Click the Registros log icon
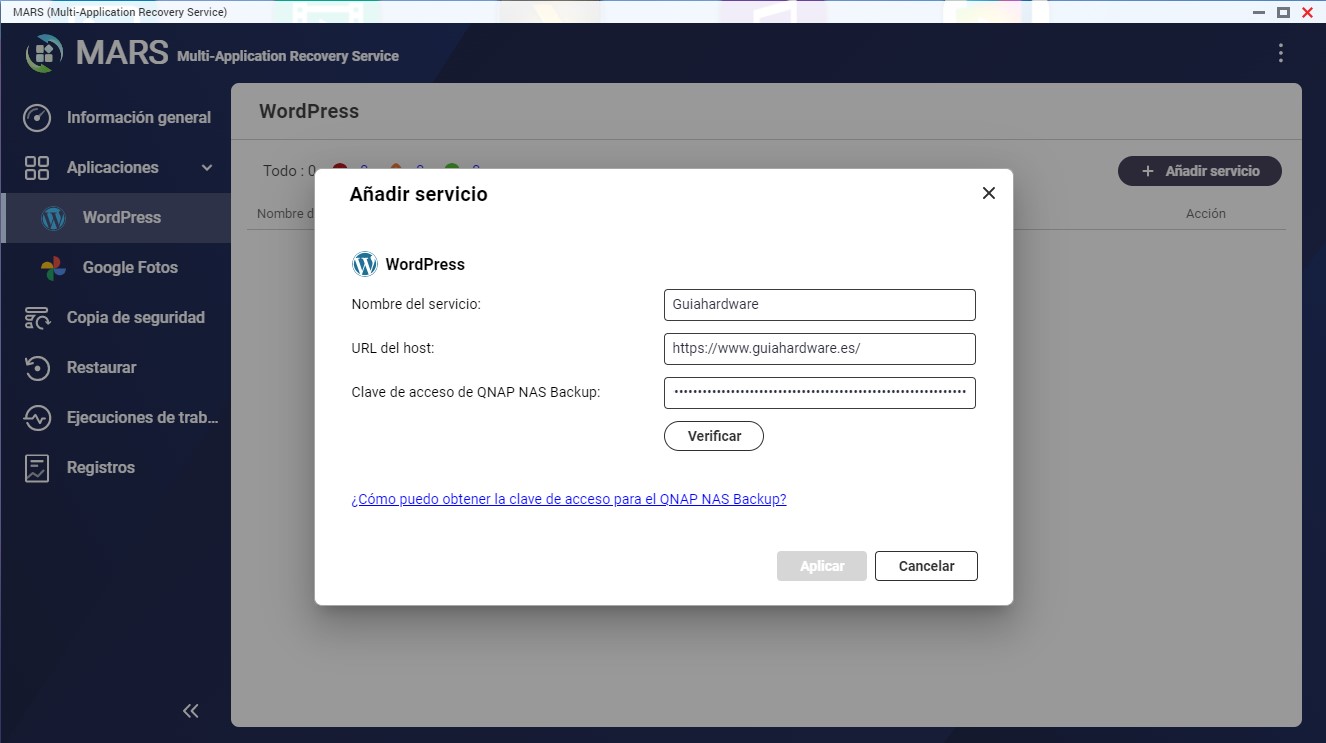The height and width of the screenshot is (743, 1326). pyautogui.click(x=37, y=467)
